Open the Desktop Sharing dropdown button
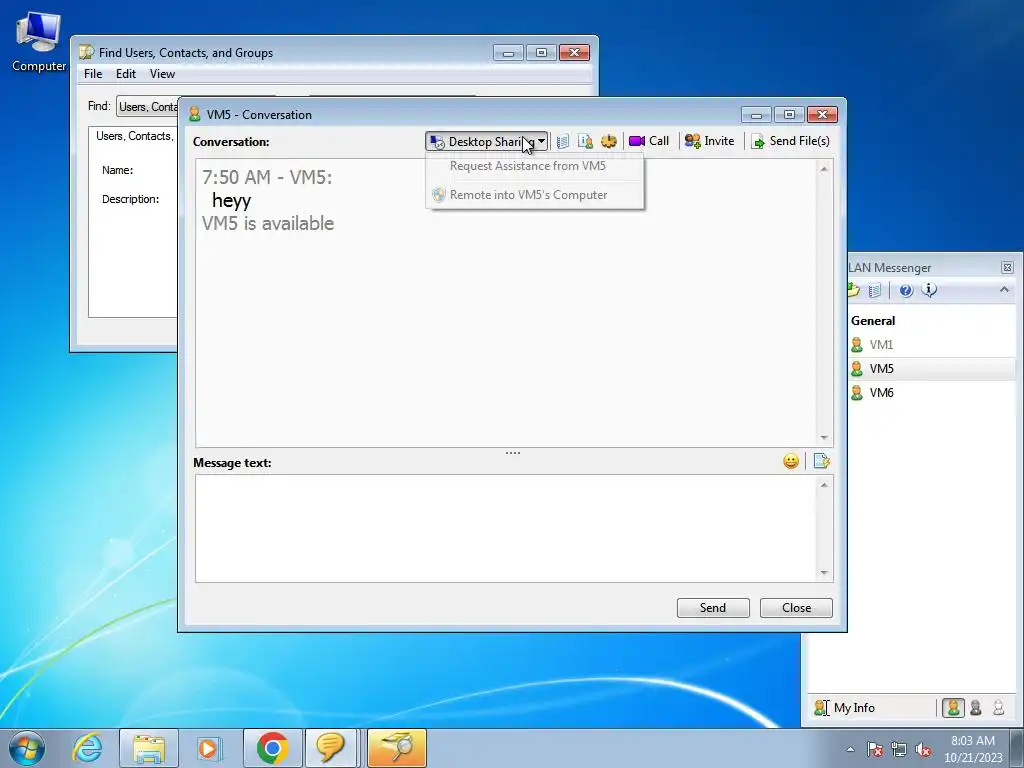The width and height of the screenshot is (1024, 768). click(x=487, y=141)
